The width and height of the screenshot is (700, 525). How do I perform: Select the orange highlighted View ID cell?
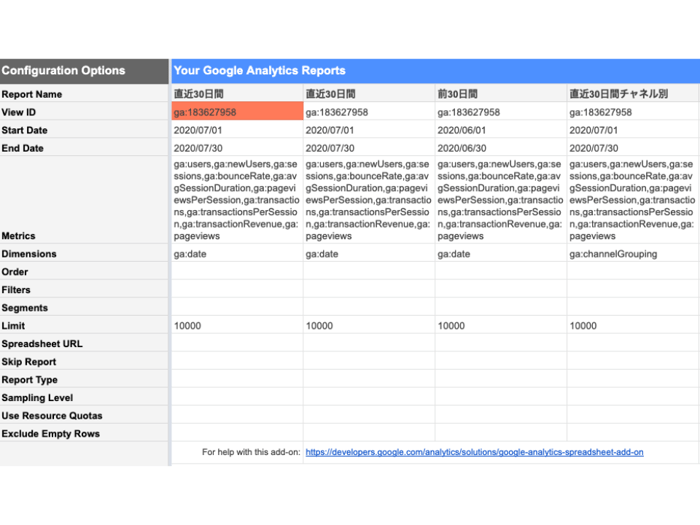pyautogui.click(x=237, y=111)
